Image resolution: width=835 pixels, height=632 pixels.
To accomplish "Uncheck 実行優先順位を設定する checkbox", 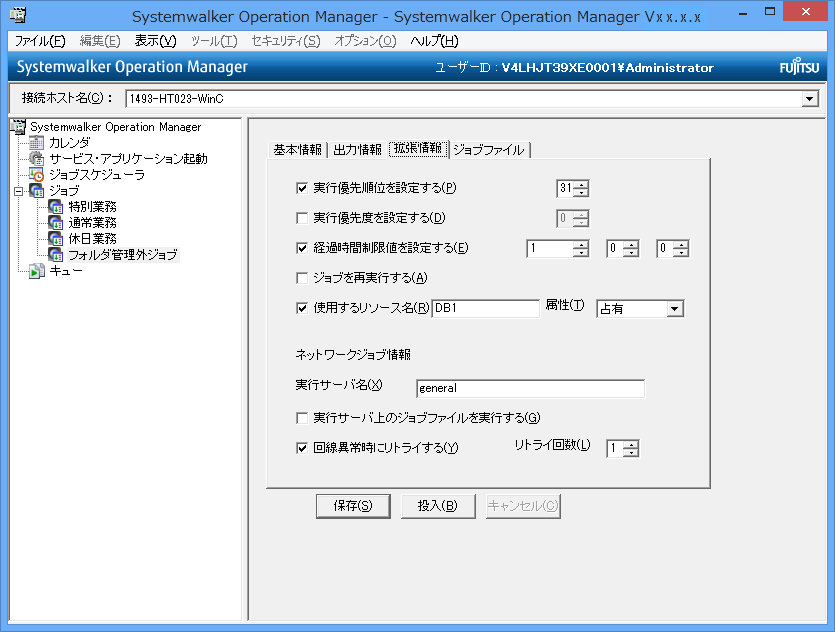I will click(302, 188).
